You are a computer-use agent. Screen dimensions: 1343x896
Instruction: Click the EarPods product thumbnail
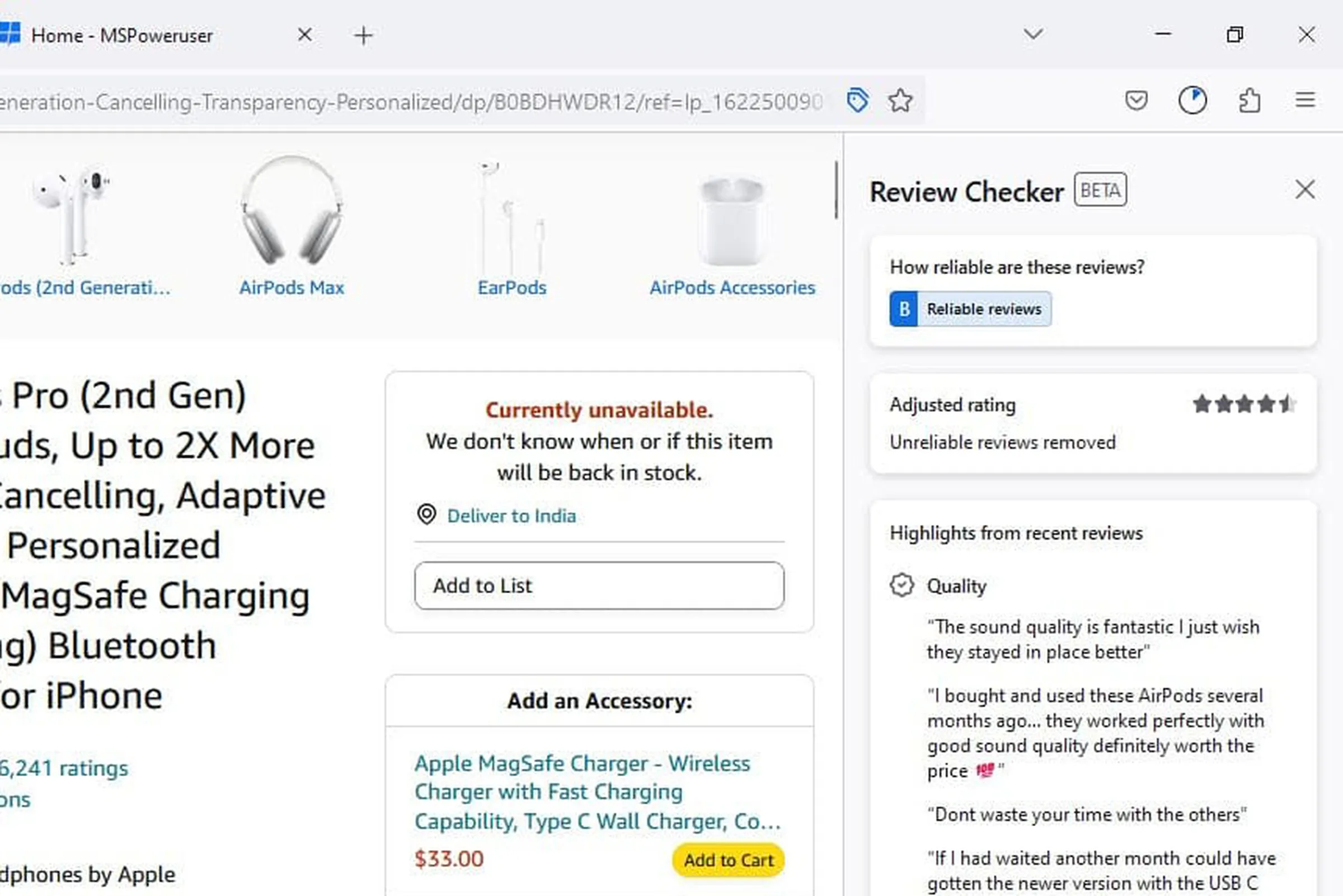click(x=512, y=214)
